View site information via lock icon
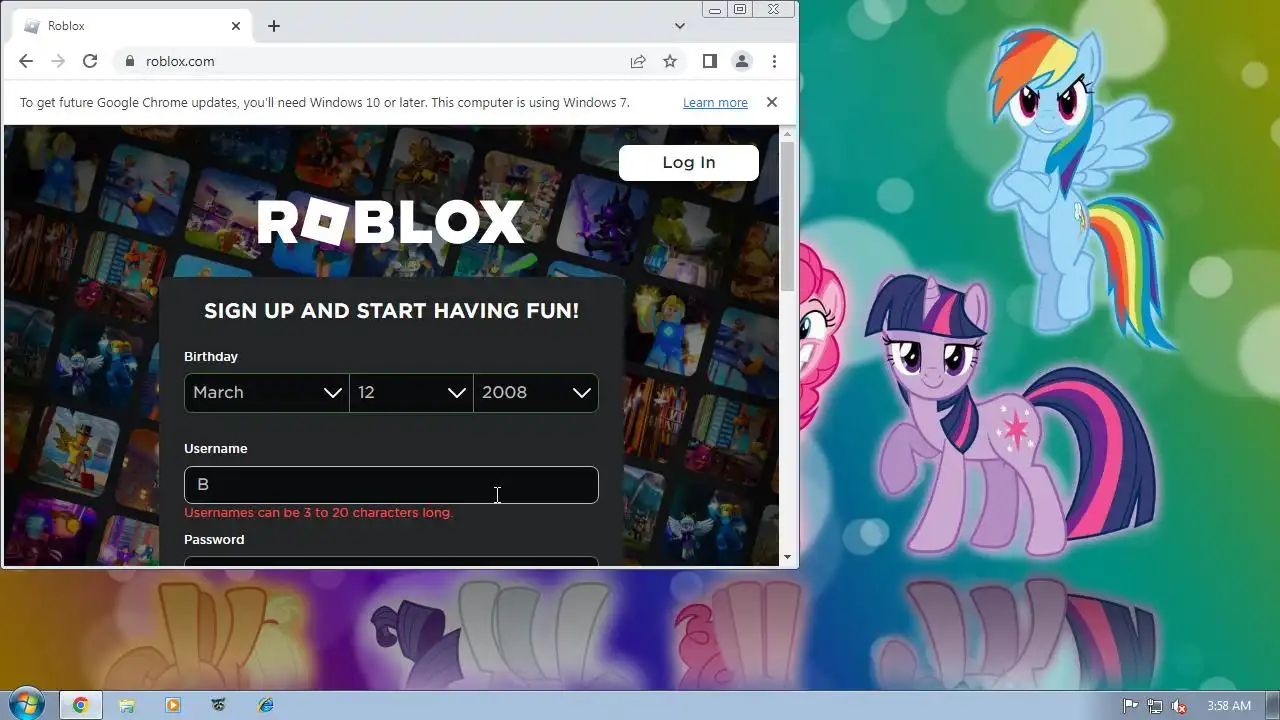Screen dimensions: 1280x720 (129, 61)
